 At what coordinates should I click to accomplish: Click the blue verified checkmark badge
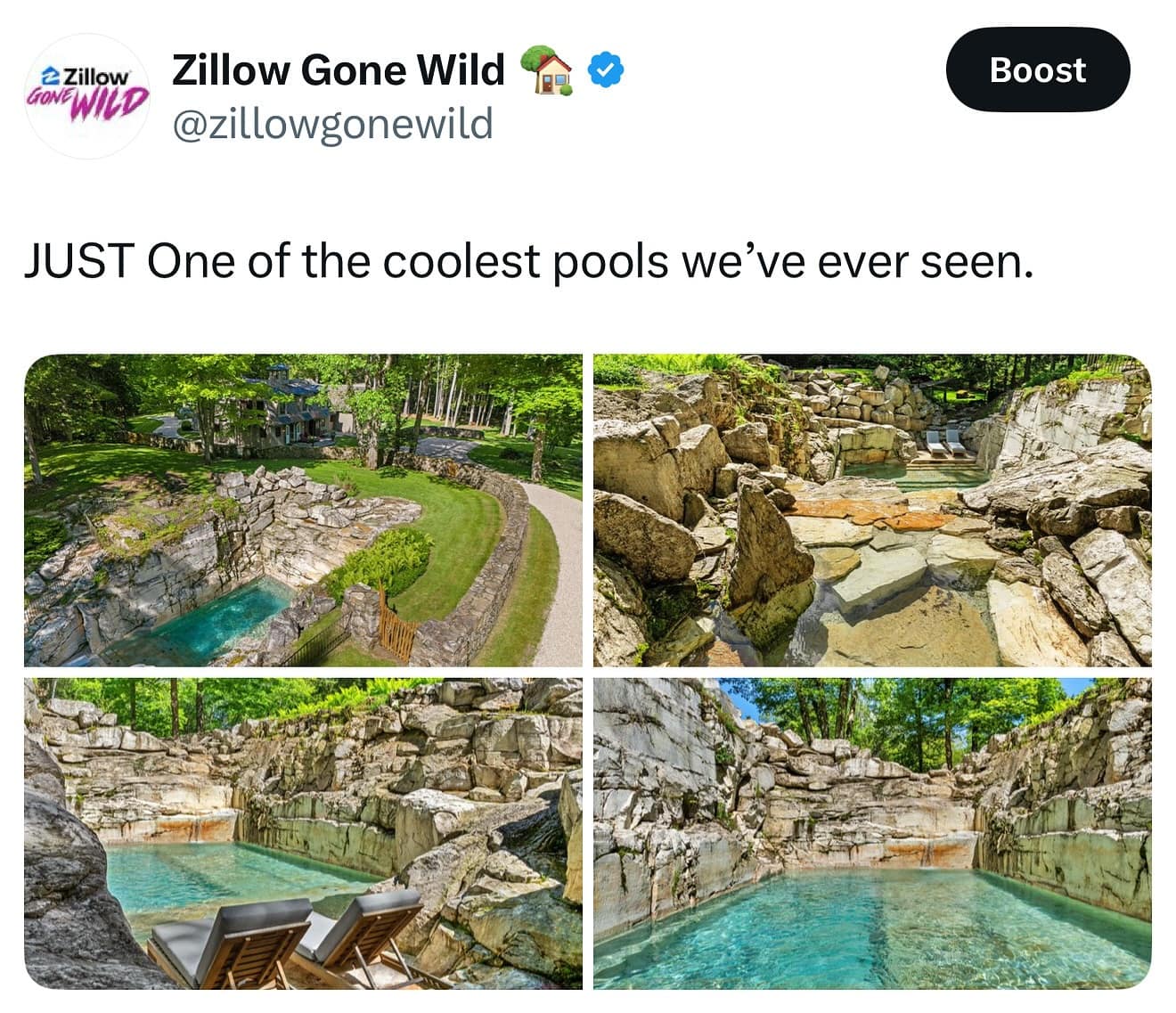(608, 70)
